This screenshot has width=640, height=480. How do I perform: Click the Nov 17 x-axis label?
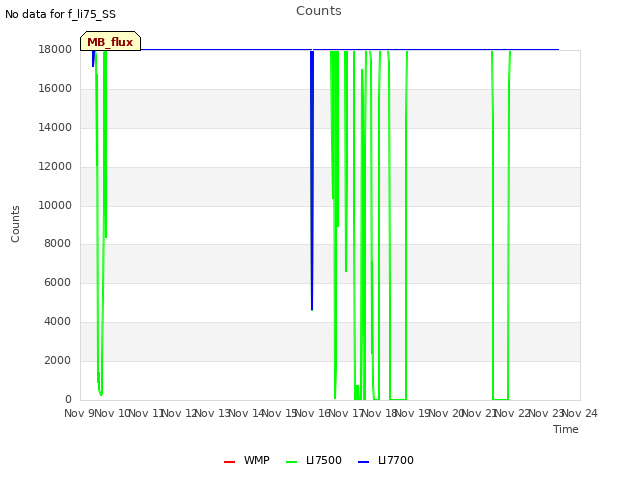click(x=347, y=413)
